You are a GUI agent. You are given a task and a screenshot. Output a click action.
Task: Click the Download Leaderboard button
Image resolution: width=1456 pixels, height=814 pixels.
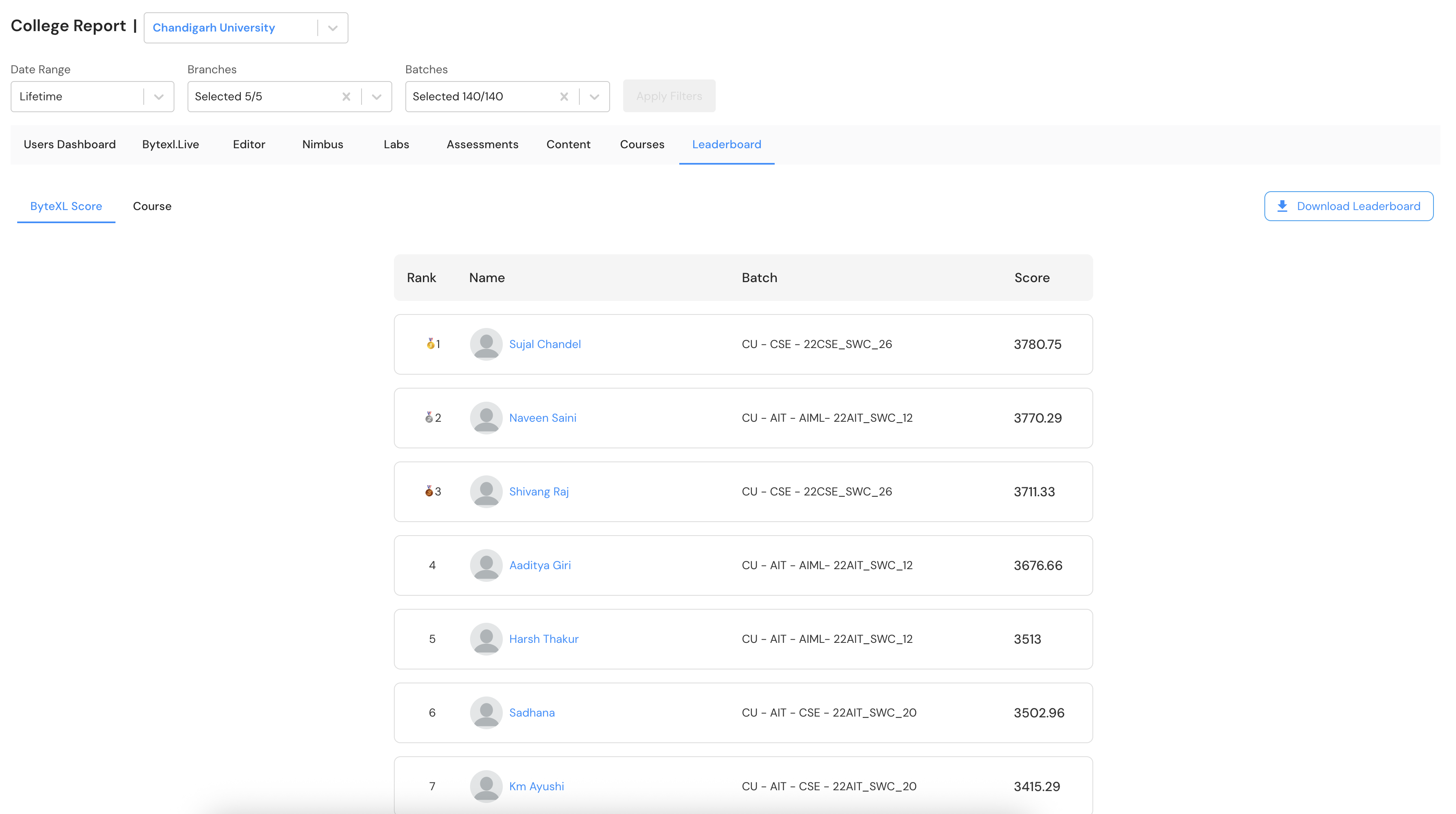pyautogui.click(x=1349, y=206)
